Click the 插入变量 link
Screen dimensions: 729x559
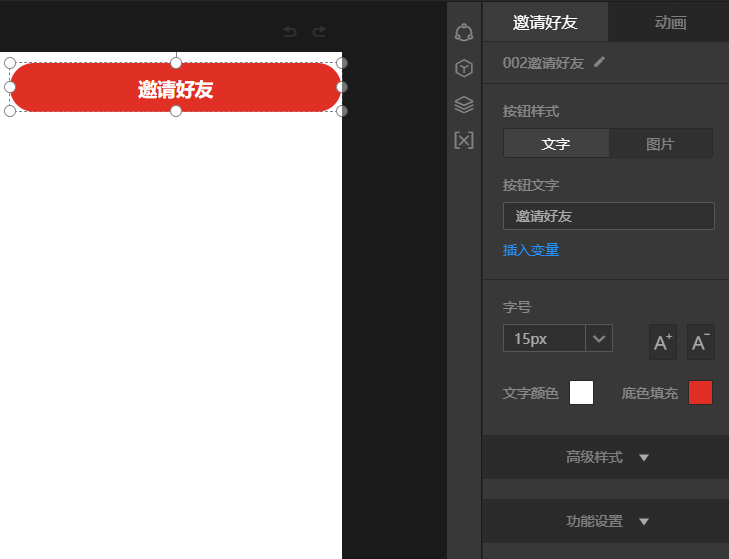[x=530, y=250]
